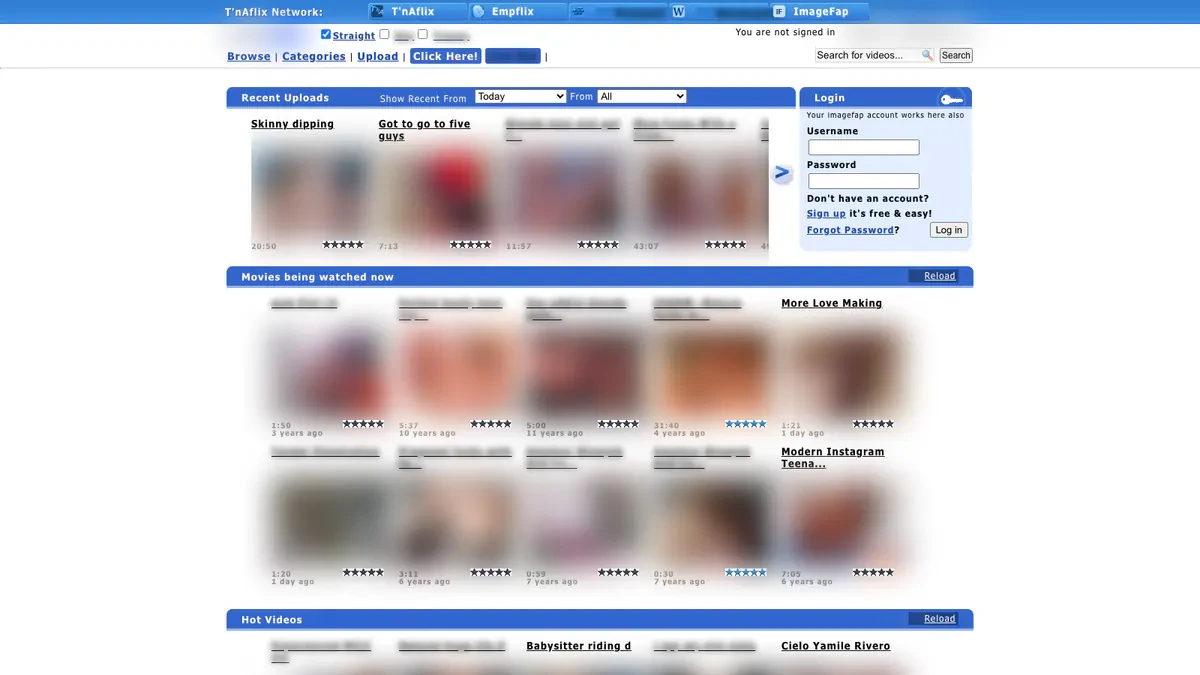This screenshot has height=675, width=1200.
Task: Click the blue star rating beside 31:40
Action: (x=745, y=424)
